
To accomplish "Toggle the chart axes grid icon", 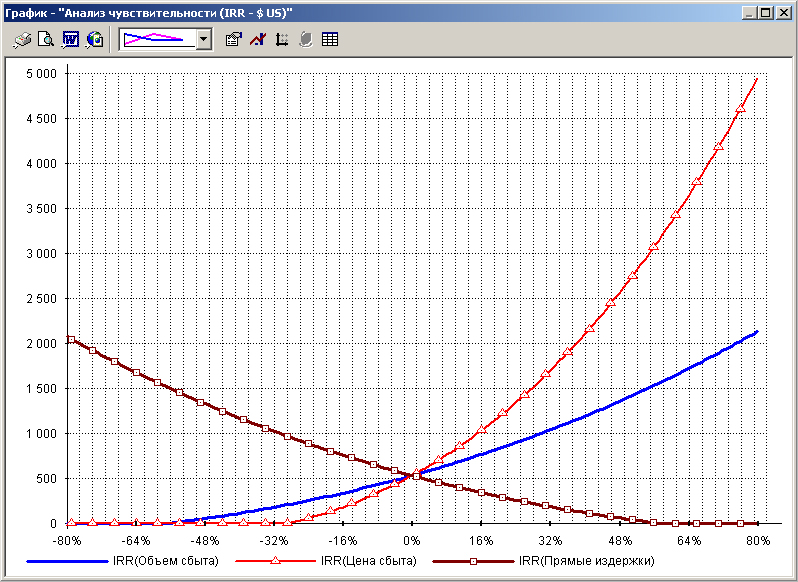I will [281, 40].
